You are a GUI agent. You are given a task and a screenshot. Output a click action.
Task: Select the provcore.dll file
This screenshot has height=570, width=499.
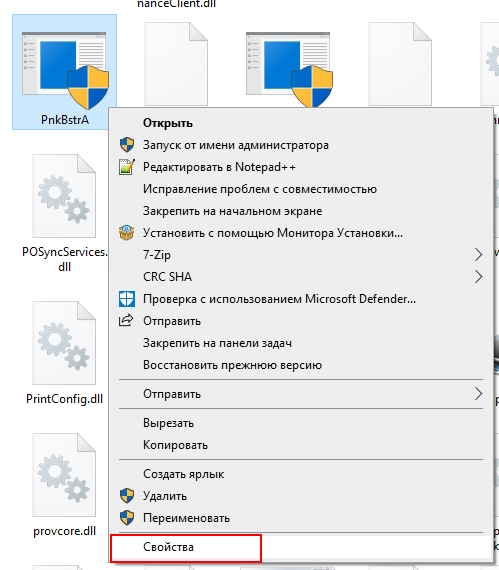64,485
